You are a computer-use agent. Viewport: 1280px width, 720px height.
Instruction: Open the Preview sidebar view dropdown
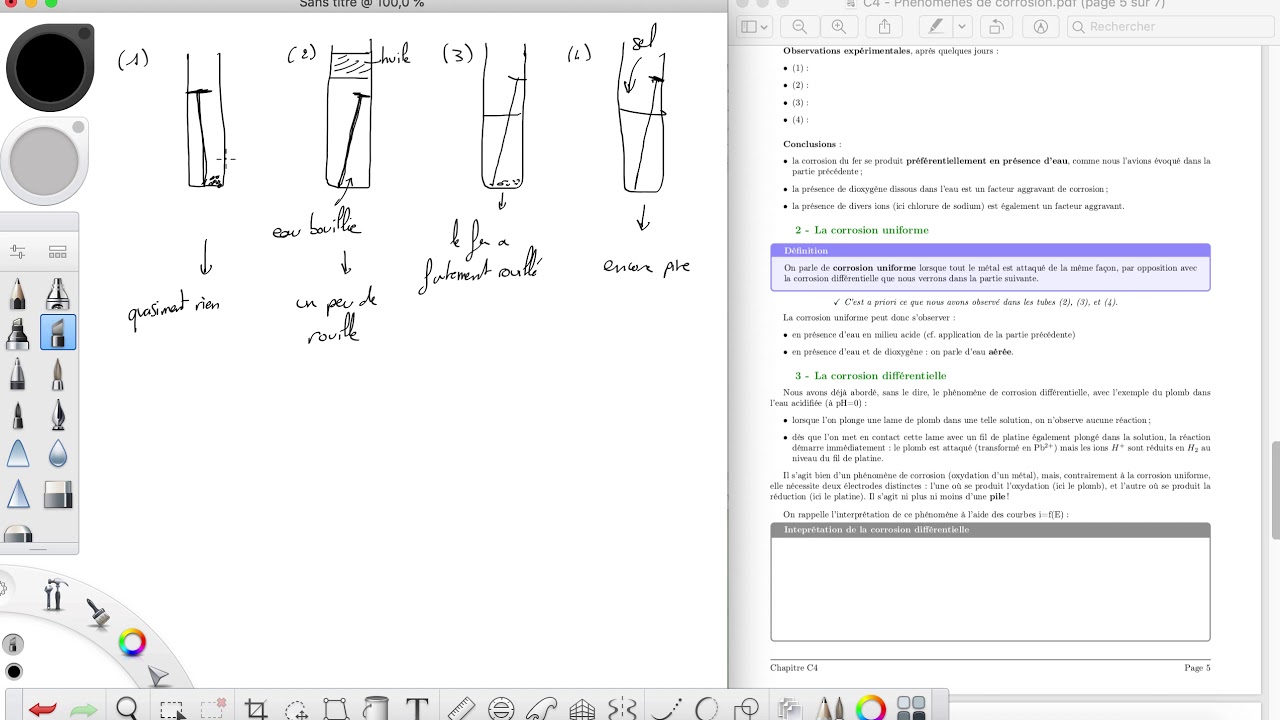[754, 27]
